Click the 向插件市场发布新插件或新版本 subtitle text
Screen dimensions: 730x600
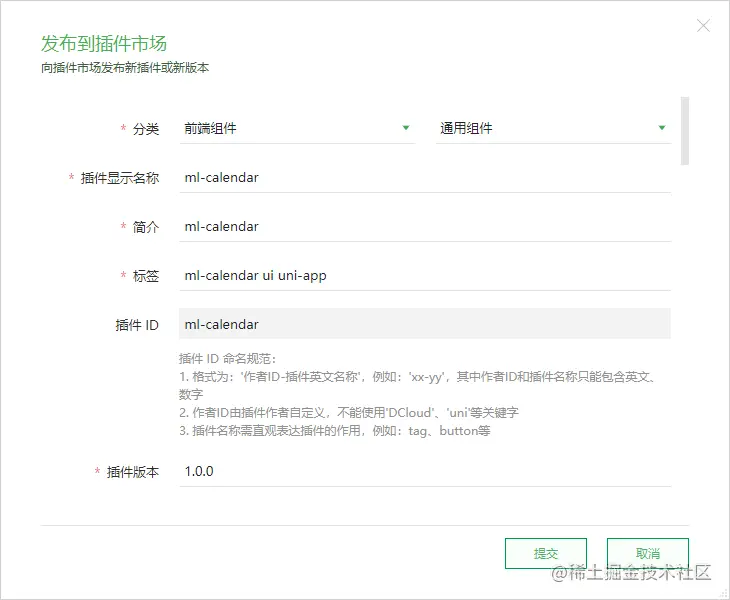point(124,68)
